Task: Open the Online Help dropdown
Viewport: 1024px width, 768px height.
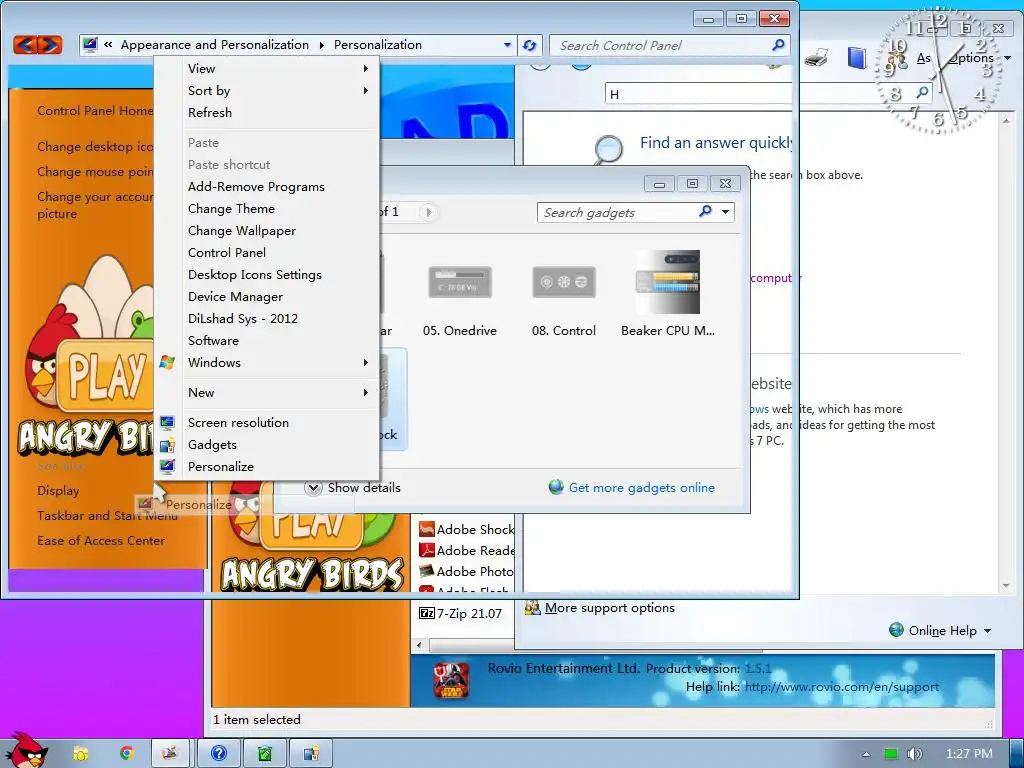Action: (940, 630)
